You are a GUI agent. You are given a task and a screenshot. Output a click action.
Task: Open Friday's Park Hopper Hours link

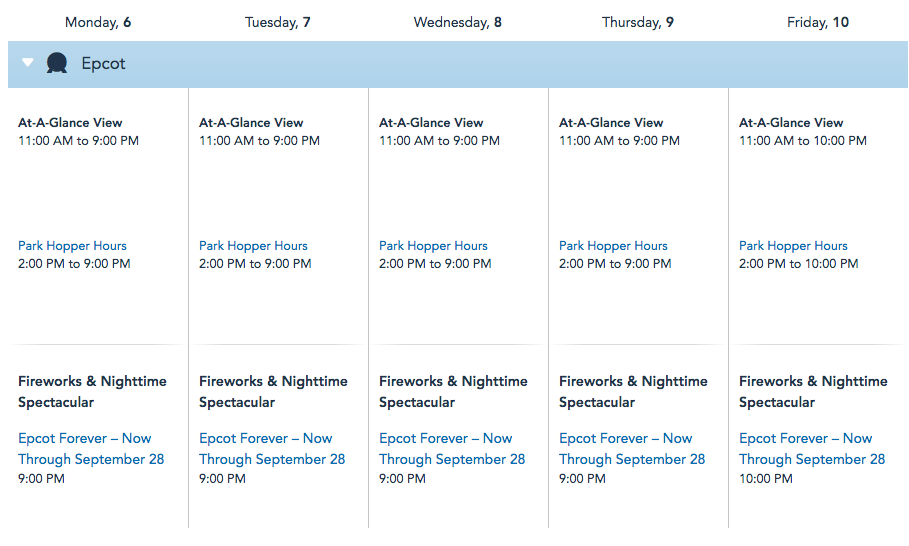click(793, 246)
